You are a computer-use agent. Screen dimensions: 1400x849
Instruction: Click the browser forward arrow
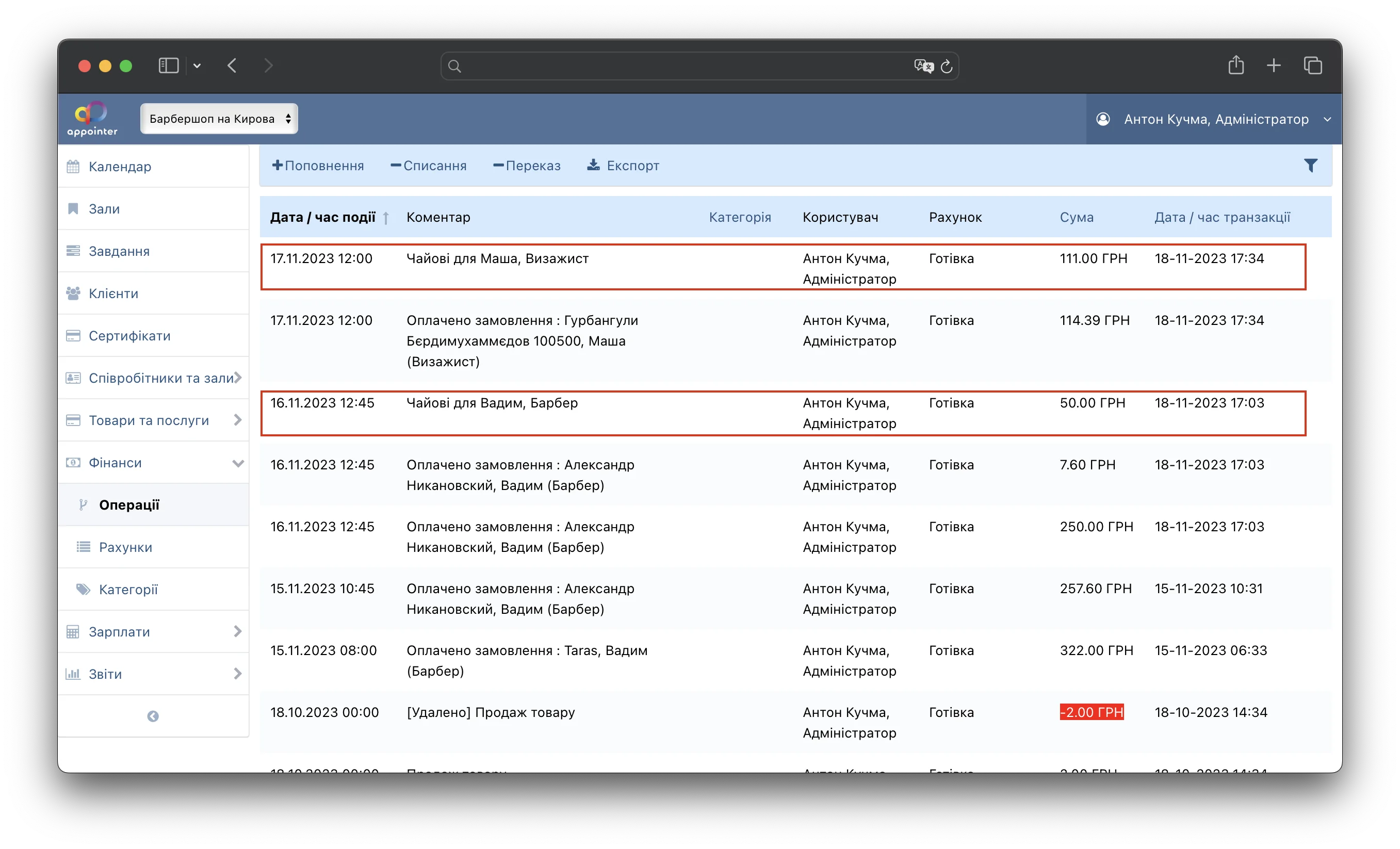pos(268,66)
